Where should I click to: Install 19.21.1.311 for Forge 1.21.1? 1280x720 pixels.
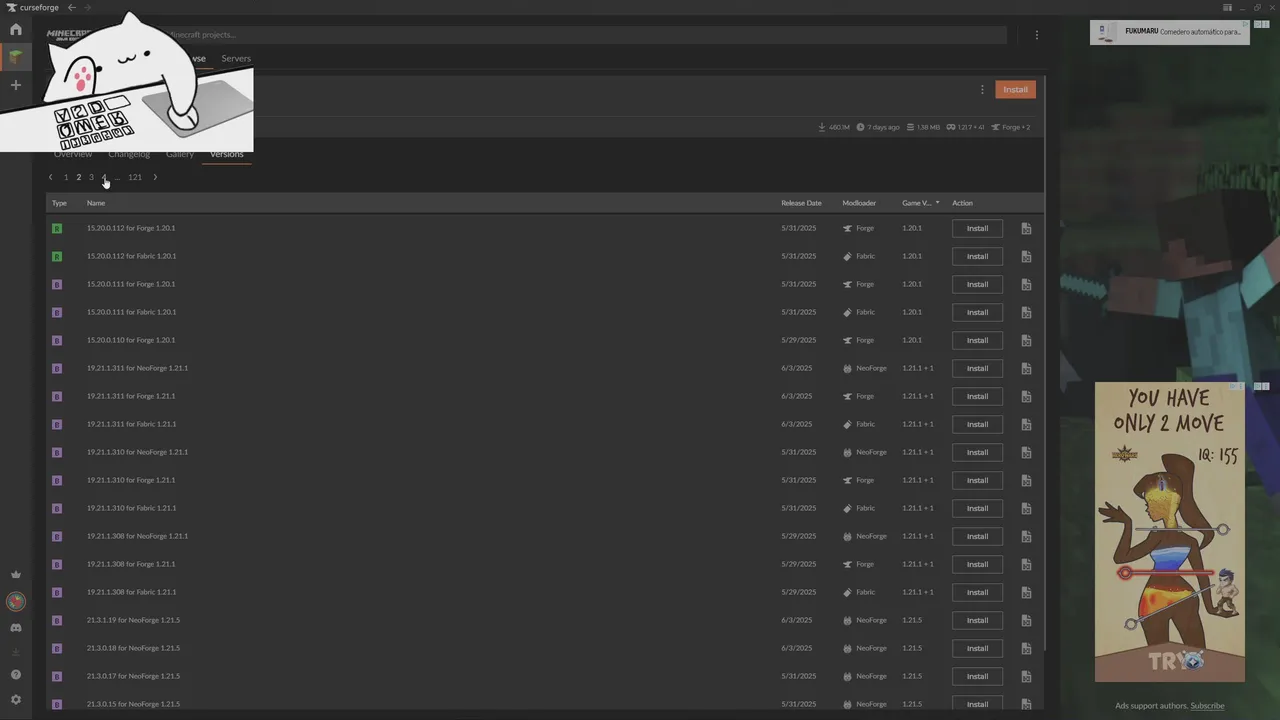pos(977,396)
